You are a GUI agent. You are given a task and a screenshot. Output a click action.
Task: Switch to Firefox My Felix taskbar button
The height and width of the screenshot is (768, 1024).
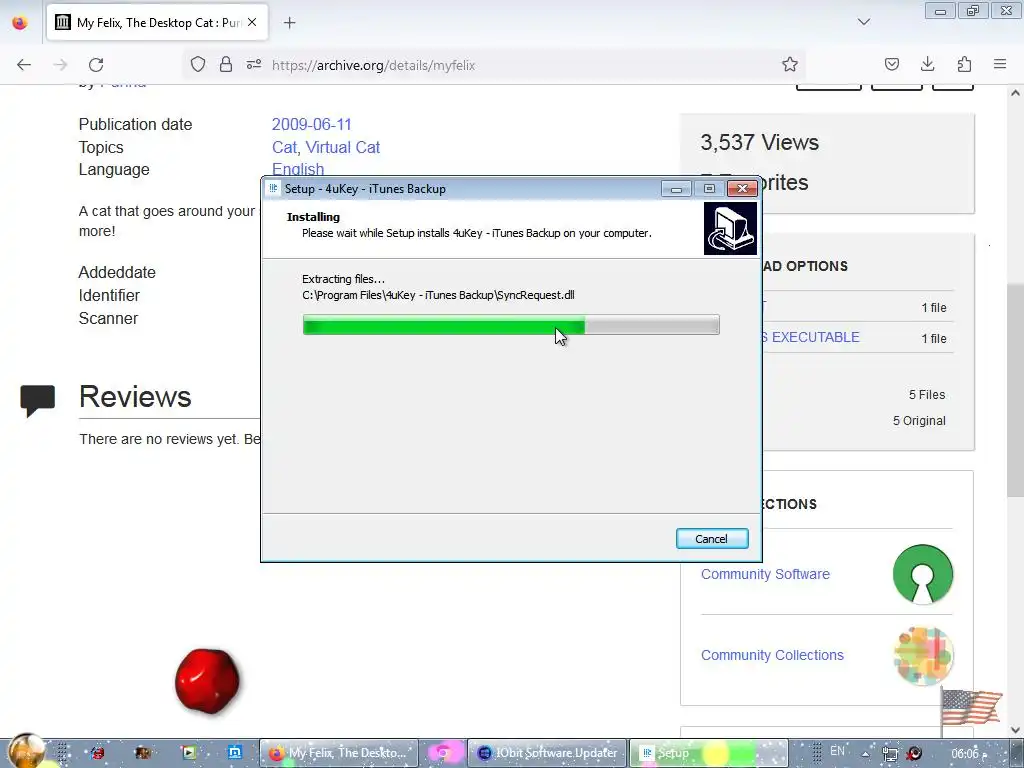tap(339, 753)
